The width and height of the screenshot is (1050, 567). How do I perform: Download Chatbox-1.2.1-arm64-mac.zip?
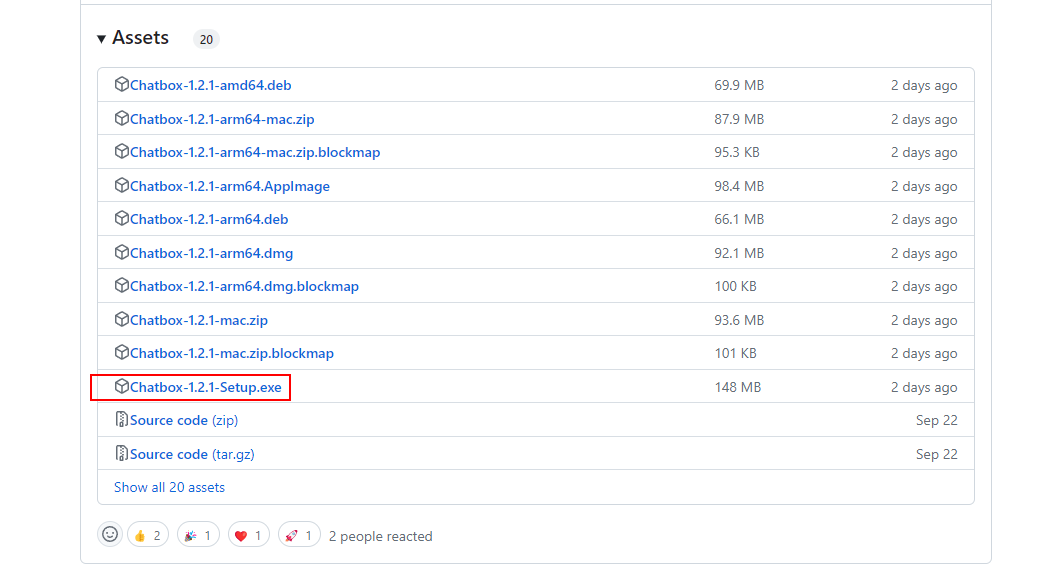click(222, 119)
